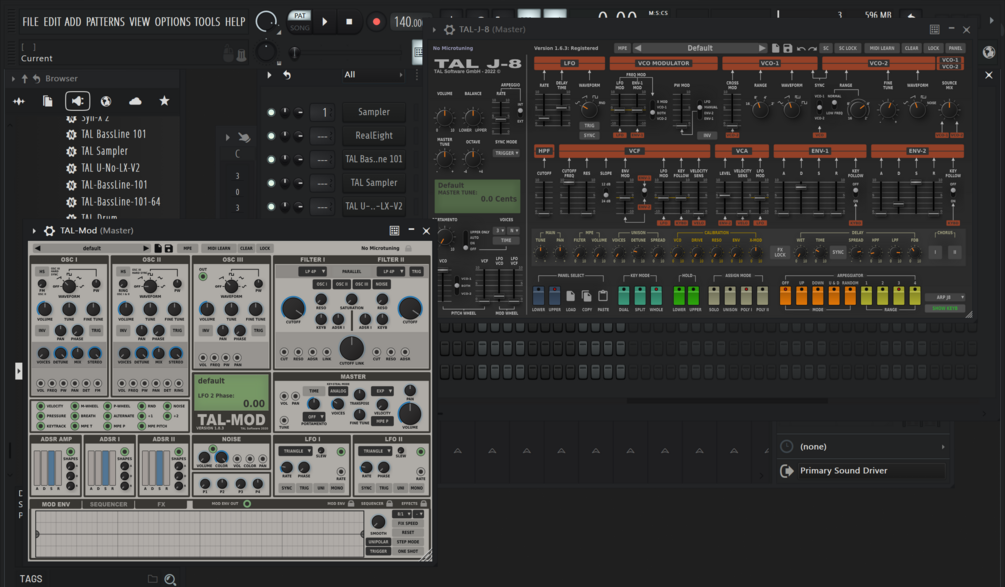The width and height of the screenshot is (1005, 587).
Task: Open LFO I TRIANGLE waveform dropdown
Action: click(x=297, y=451)
